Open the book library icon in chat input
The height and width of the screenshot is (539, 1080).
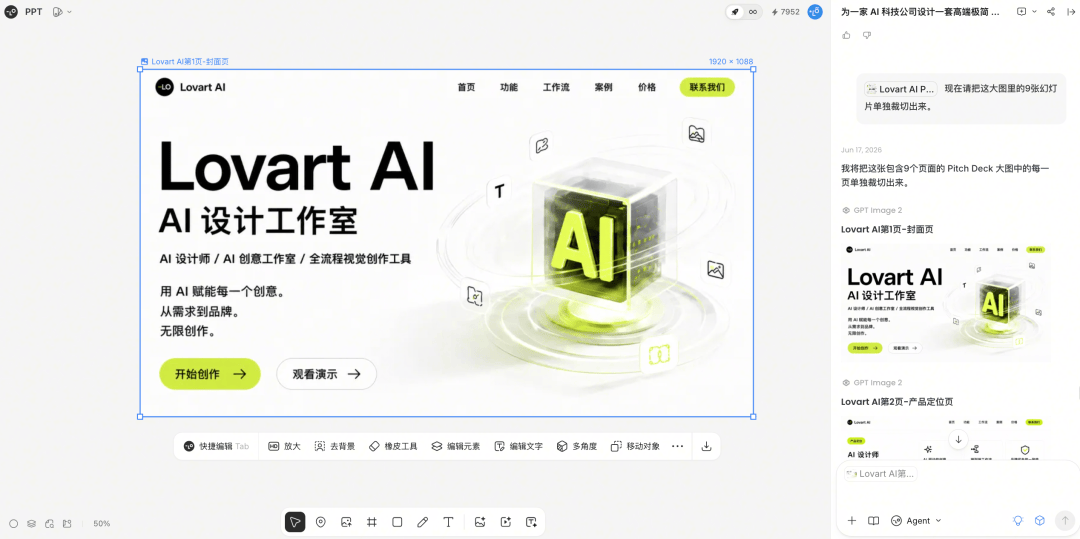(873, 520)
